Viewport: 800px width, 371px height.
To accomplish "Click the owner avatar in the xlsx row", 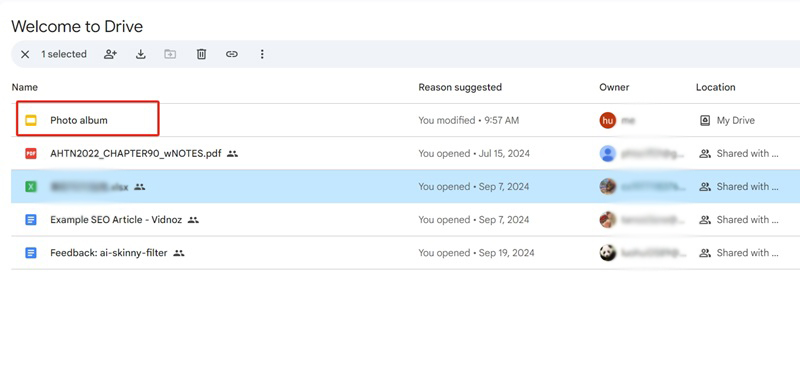I will coord(608,187).
